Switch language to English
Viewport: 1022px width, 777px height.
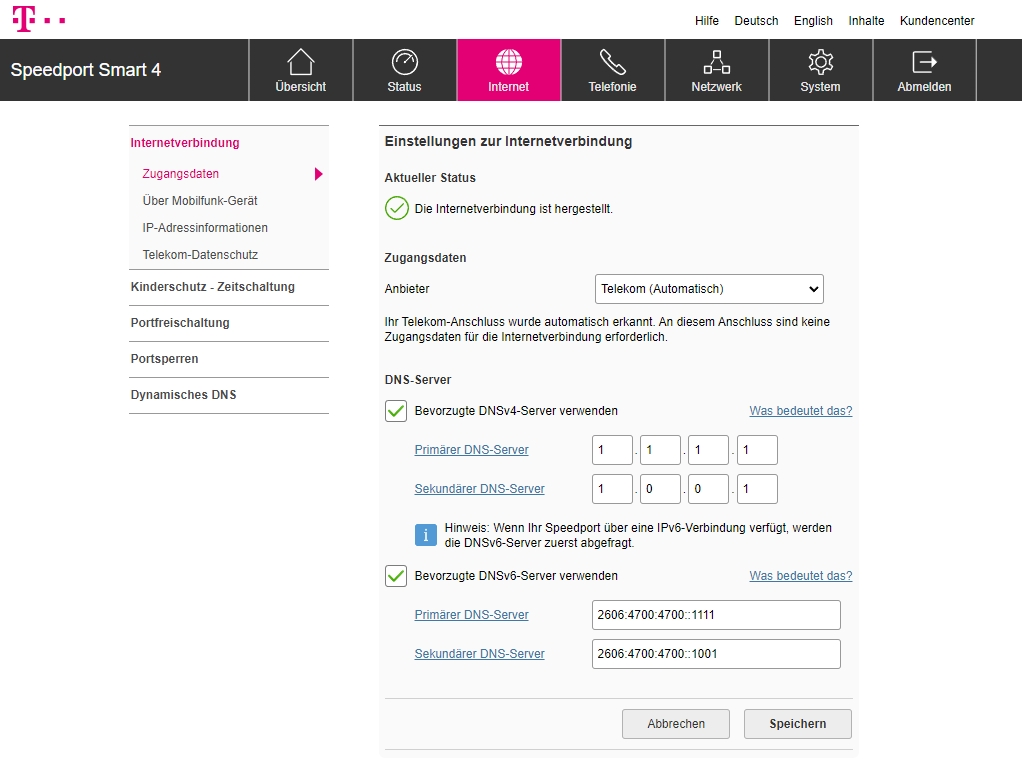[x=813, y=21]
